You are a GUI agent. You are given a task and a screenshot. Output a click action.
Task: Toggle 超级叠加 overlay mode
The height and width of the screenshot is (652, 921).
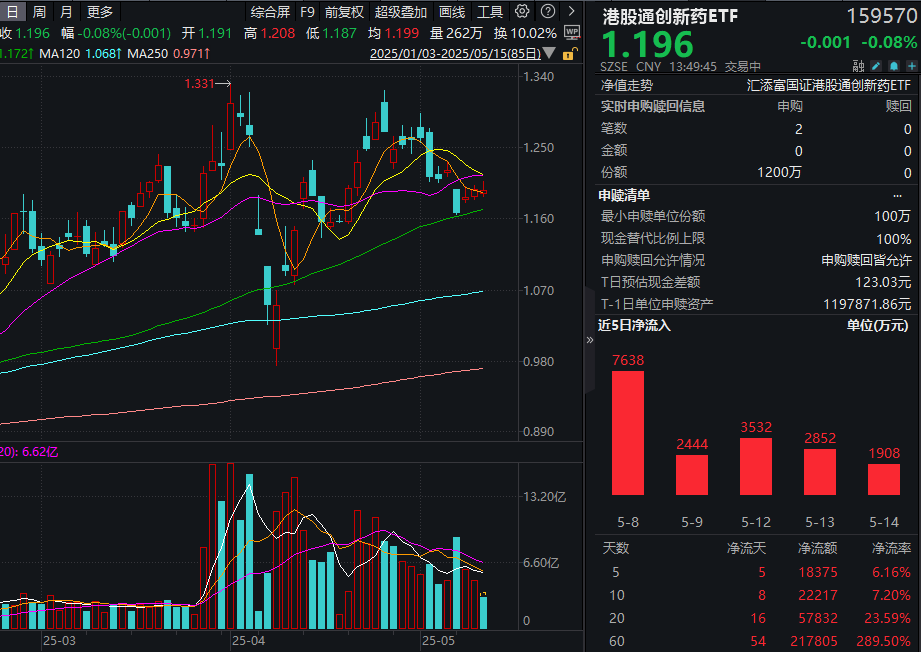(400, 12)
